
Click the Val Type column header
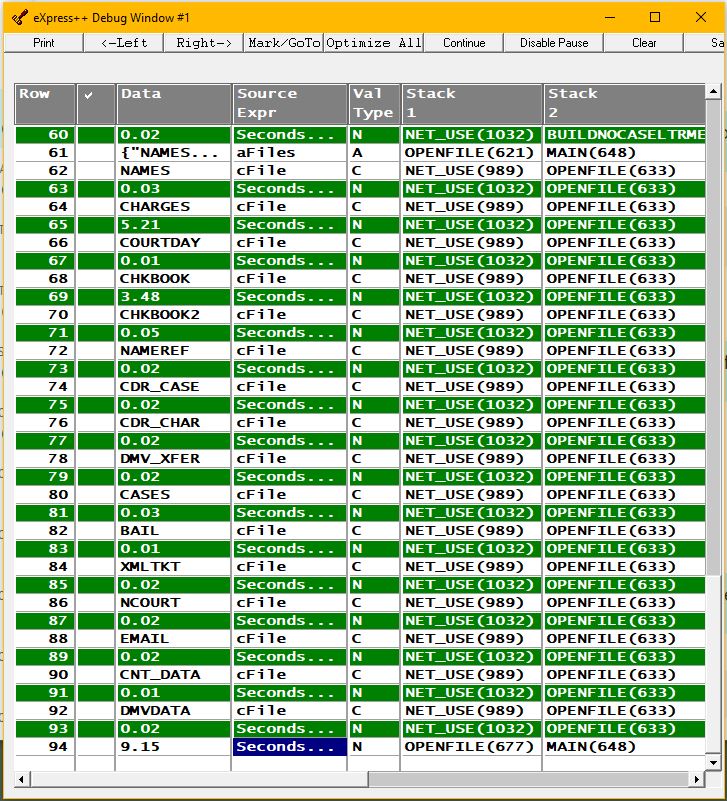pyautogui.click(x=374, y=104)
